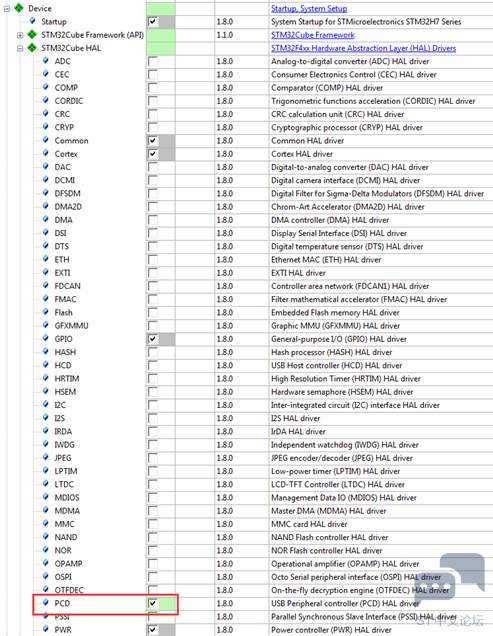Image resolution: width=493 pixels, height=636 pixels.
Task: Select the COMP tree item
Action: click(66, 88)
